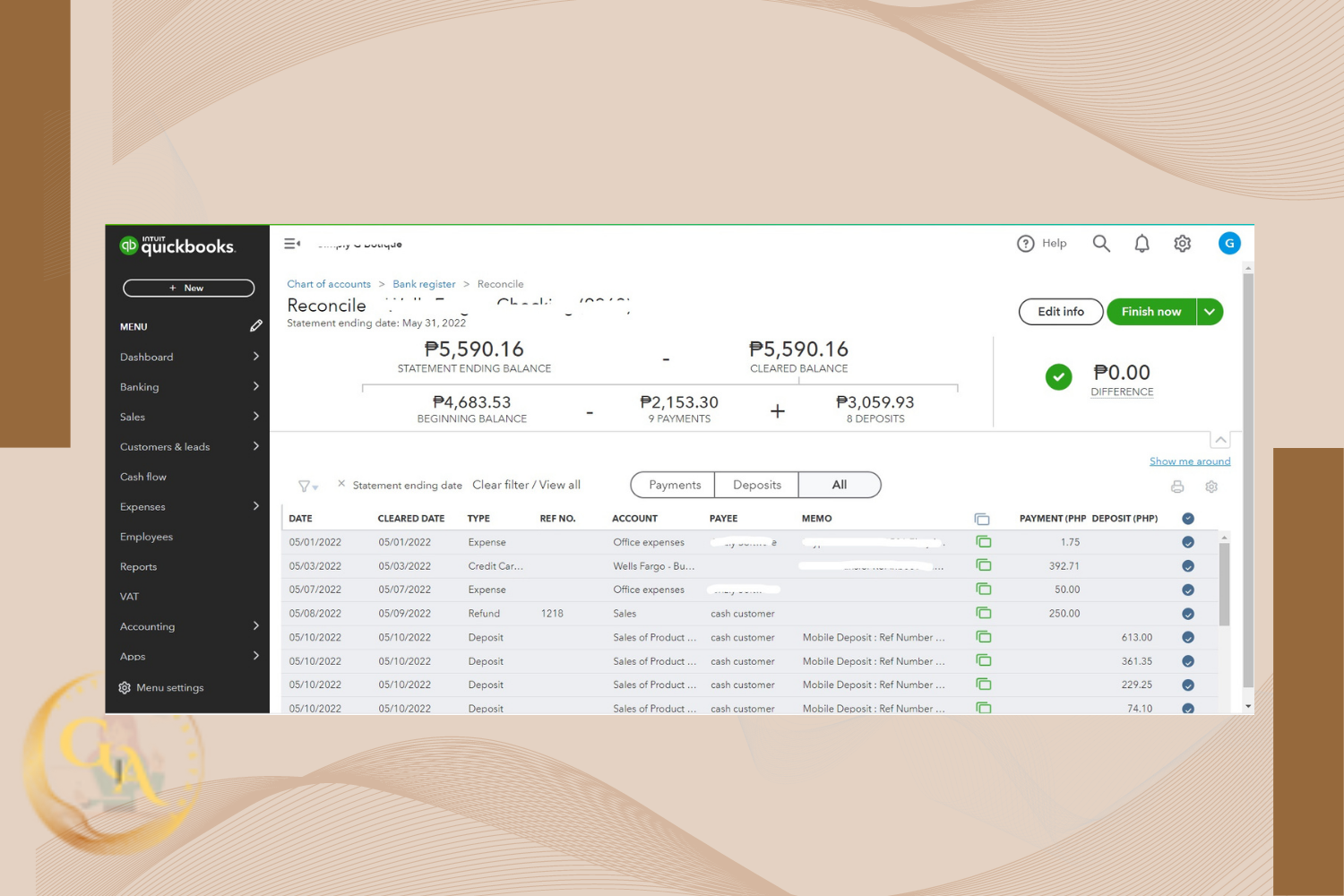
Task: Print the reconcile list
Action: coord(1177,487)
